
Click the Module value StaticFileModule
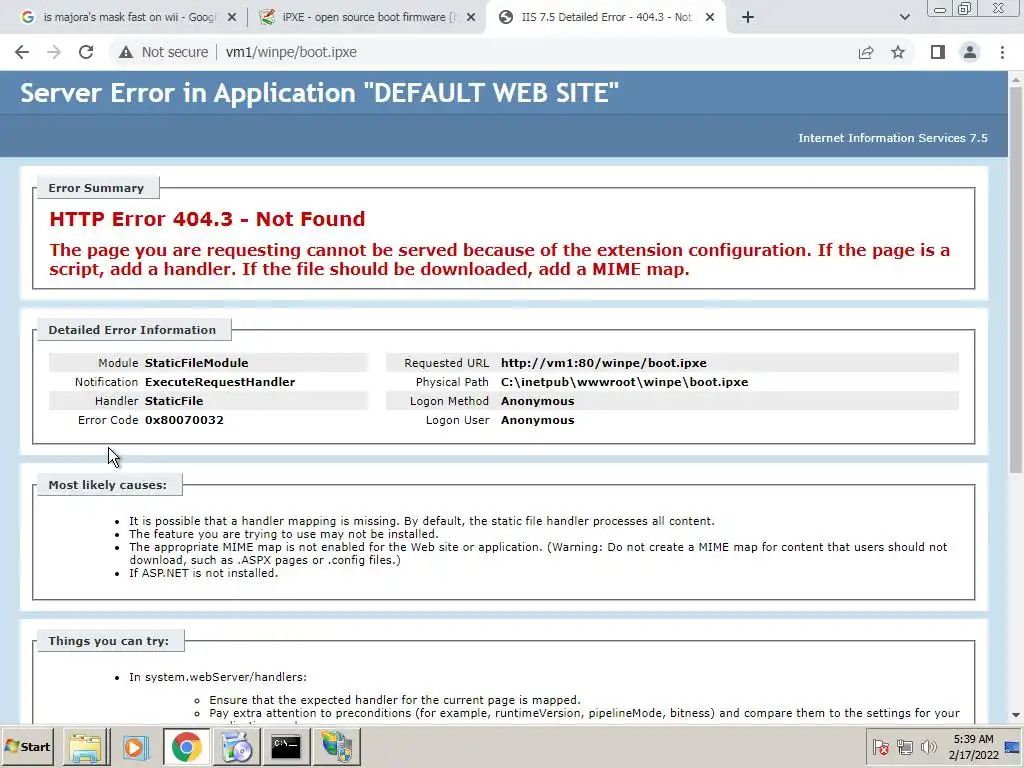tap(197, 363)
